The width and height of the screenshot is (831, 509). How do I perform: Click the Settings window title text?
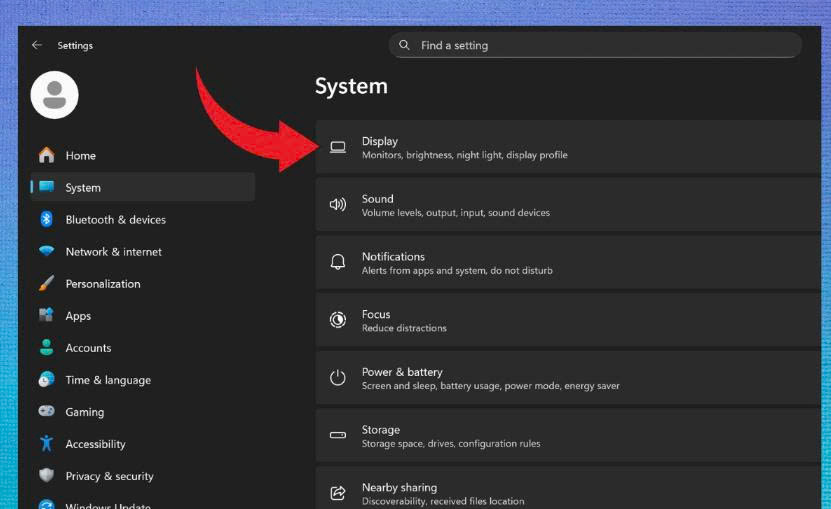pos(75,46)
